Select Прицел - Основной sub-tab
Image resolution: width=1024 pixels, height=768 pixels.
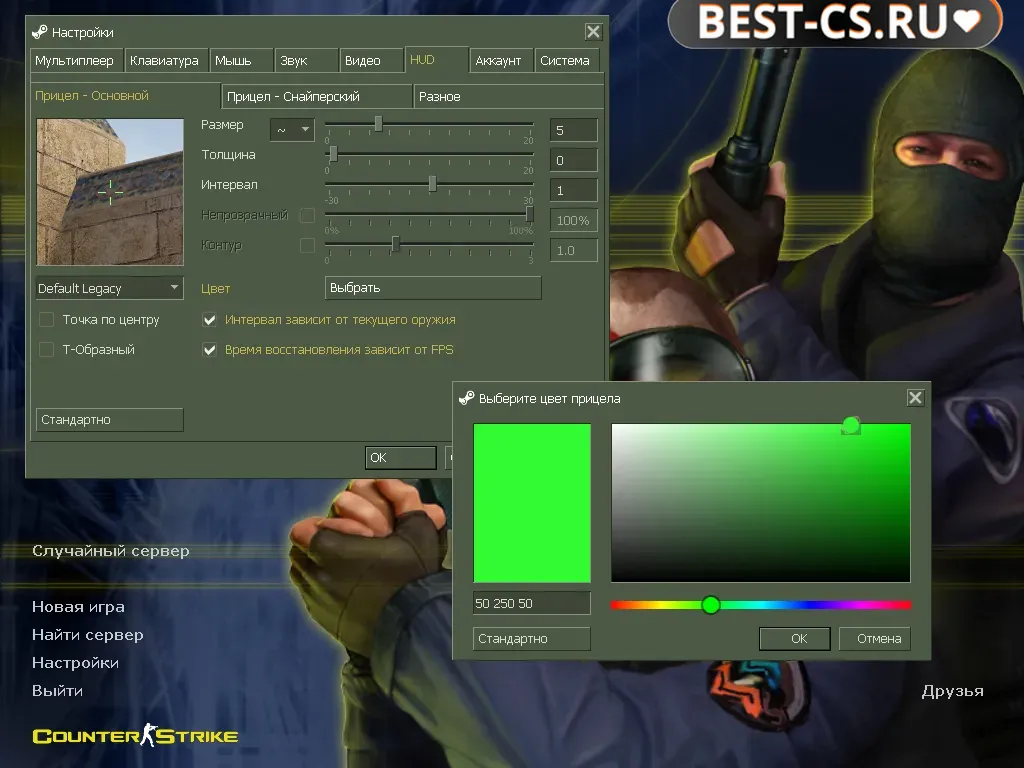coord(125,95)
